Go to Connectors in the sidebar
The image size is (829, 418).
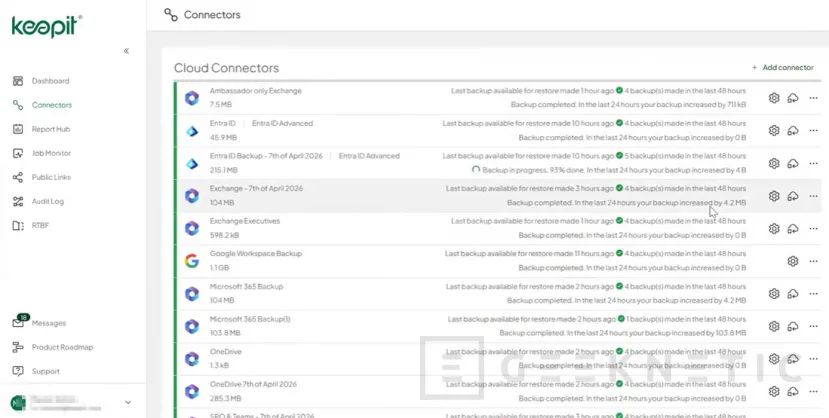[x=52, y=105]
